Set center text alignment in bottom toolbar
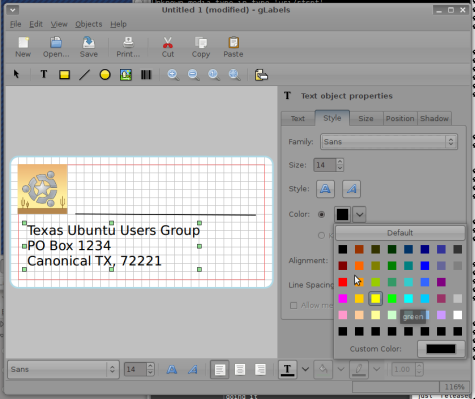475x399 pixels. click(x=240, y=369)
